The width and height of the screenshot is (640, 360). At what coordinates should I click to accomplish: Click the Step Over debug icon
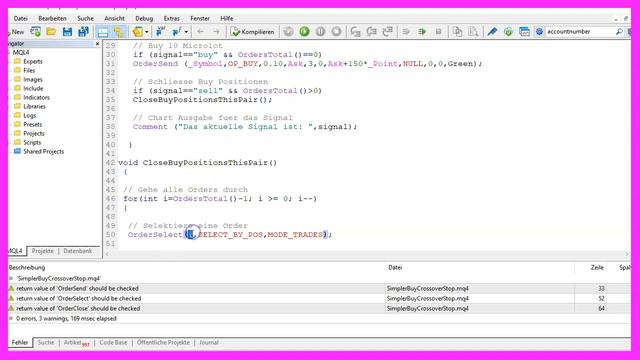pos(371,31)
